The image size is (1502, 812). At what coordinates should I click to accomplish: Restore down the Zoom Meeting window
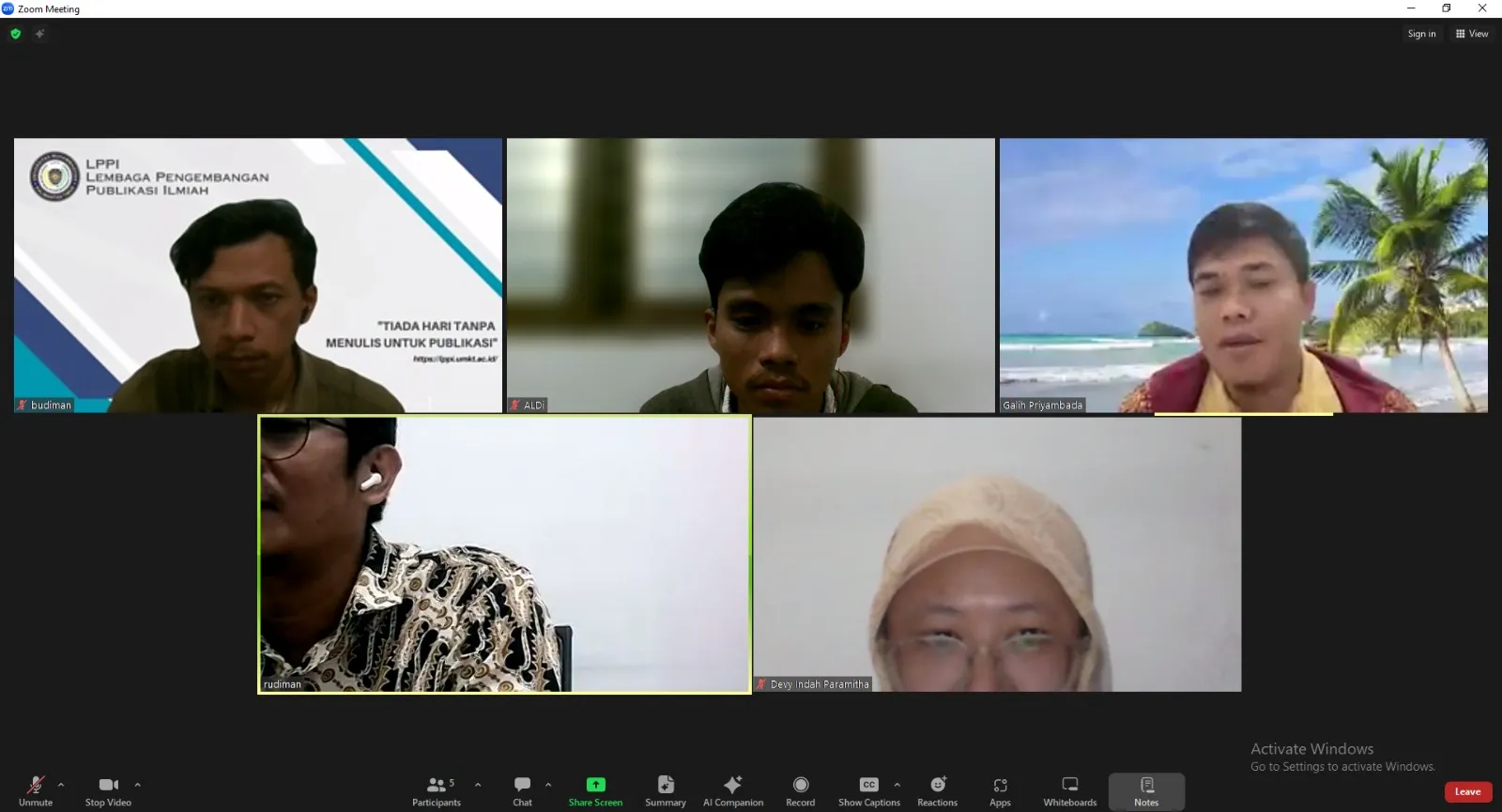point(1447,8)
